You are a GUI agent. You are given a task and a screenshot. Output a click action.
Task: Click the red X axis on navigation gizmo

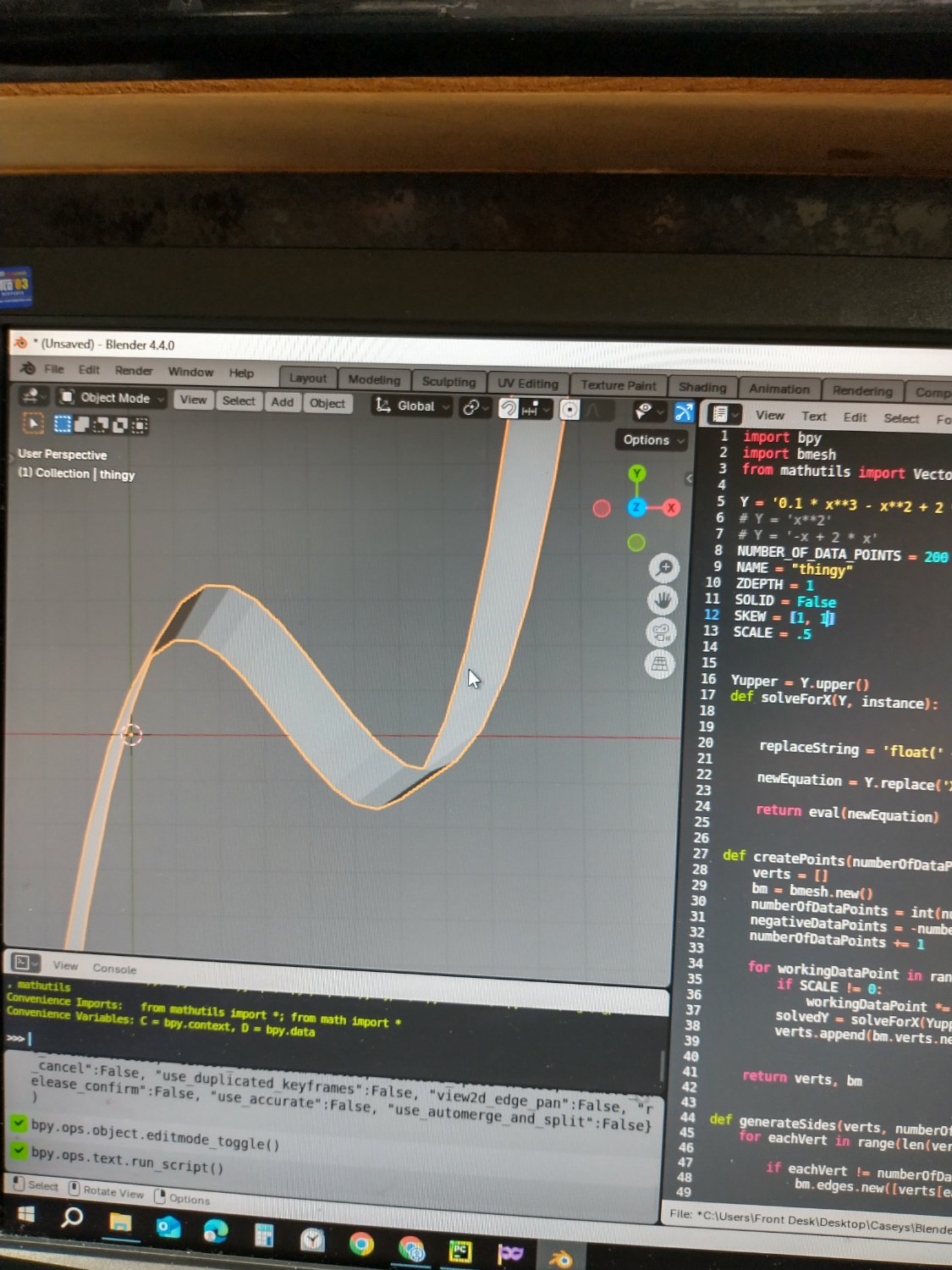pyautogui.click(x=671, y=508)
